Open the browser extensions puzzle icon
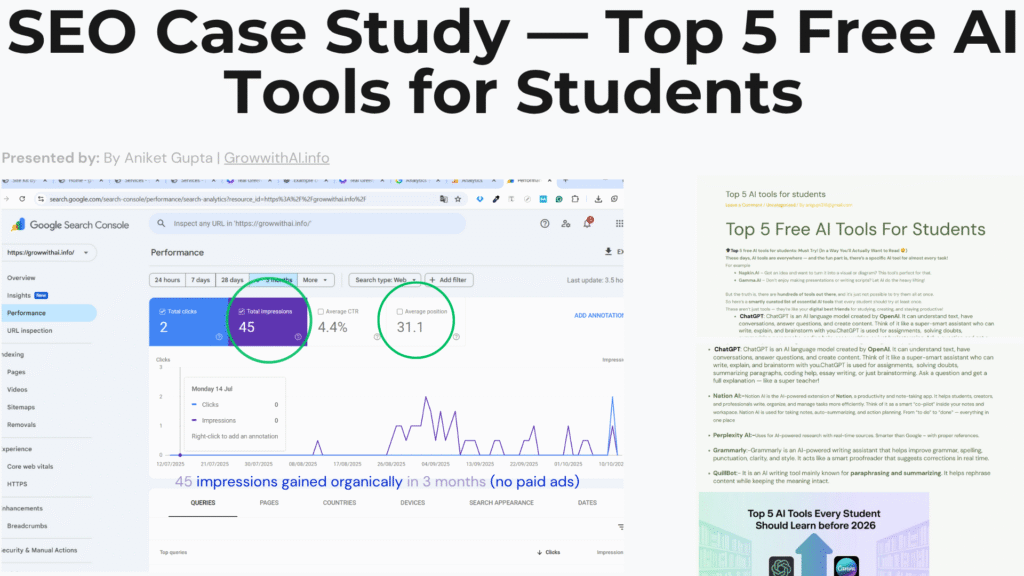The height and width of the screenshot is (576, 1024). [573, 199]
